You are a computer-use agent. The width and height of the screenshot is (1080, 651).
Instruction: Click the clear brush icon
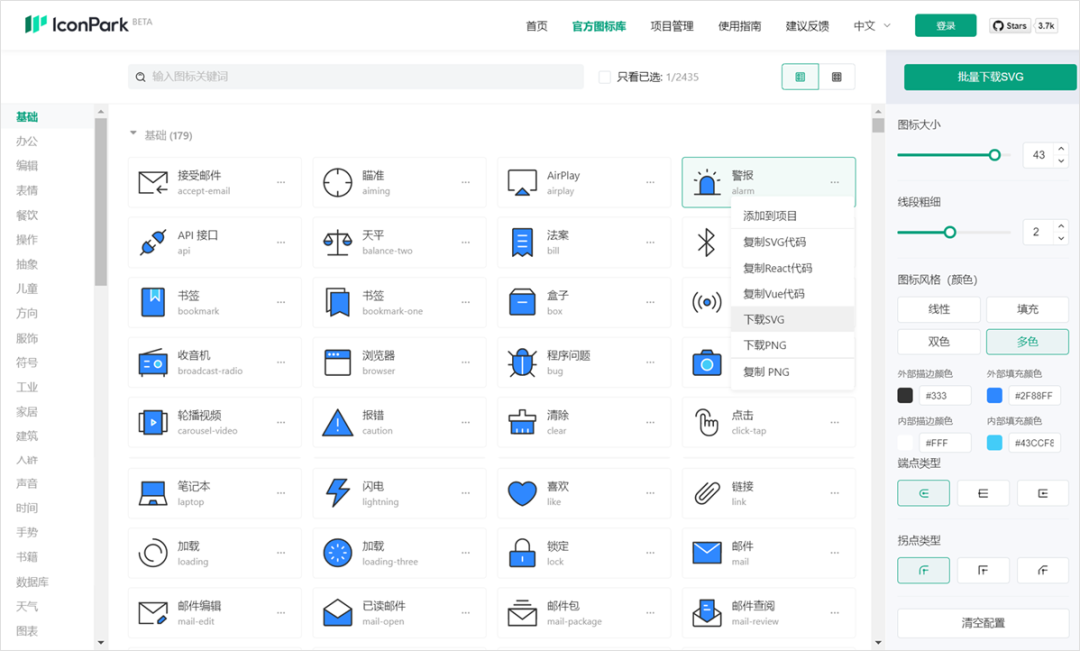coord(522,422)
